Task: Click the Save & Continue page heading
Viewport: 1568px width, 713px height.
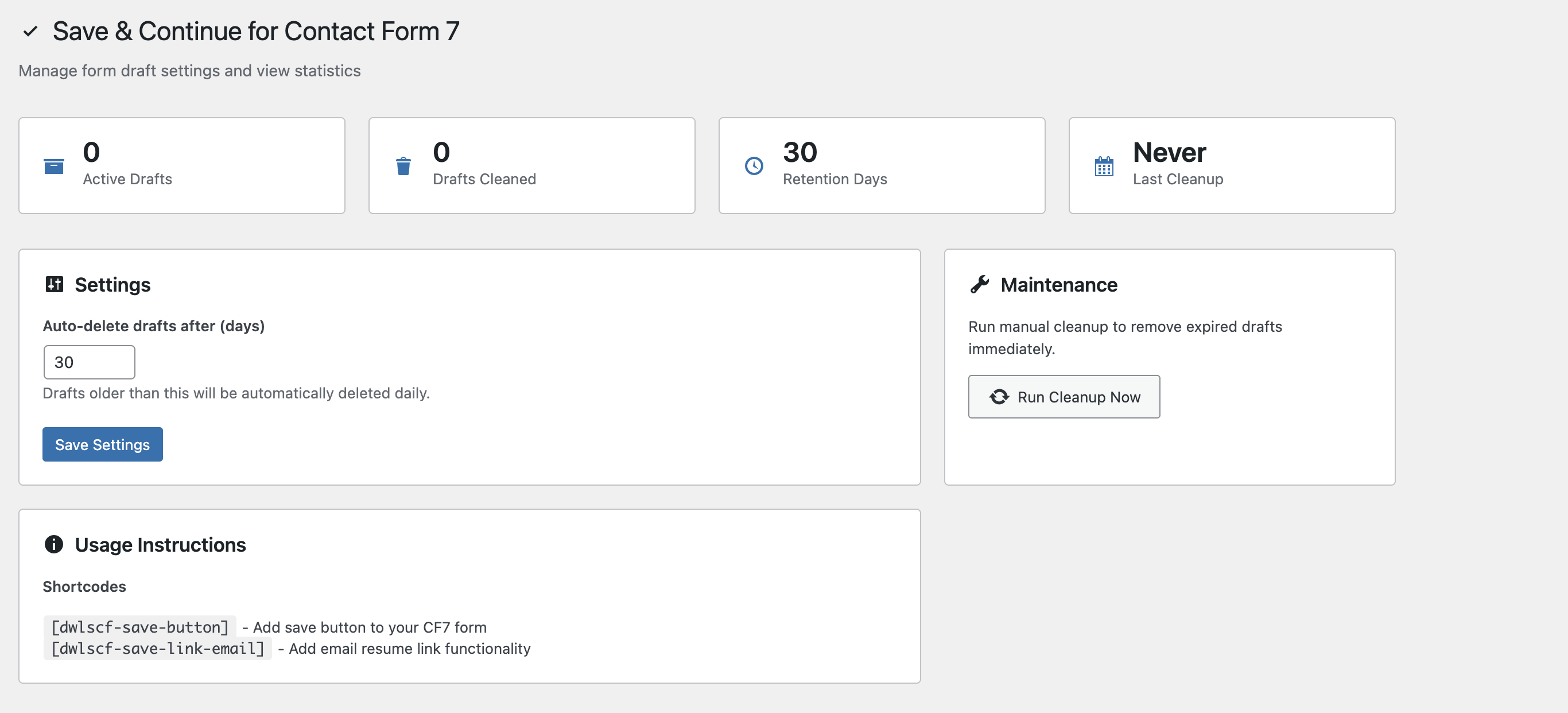Action: (x=255, y=31)
